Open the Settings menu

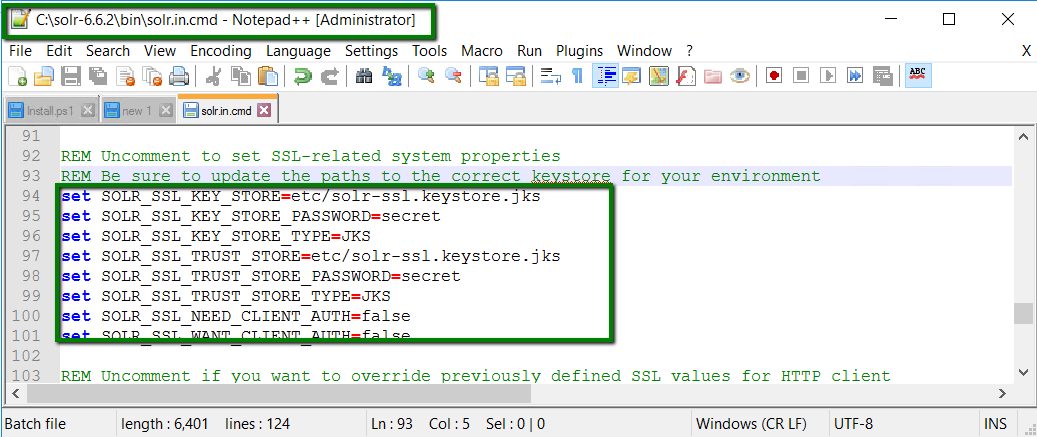pyautogui.click(x=372, y=51)
